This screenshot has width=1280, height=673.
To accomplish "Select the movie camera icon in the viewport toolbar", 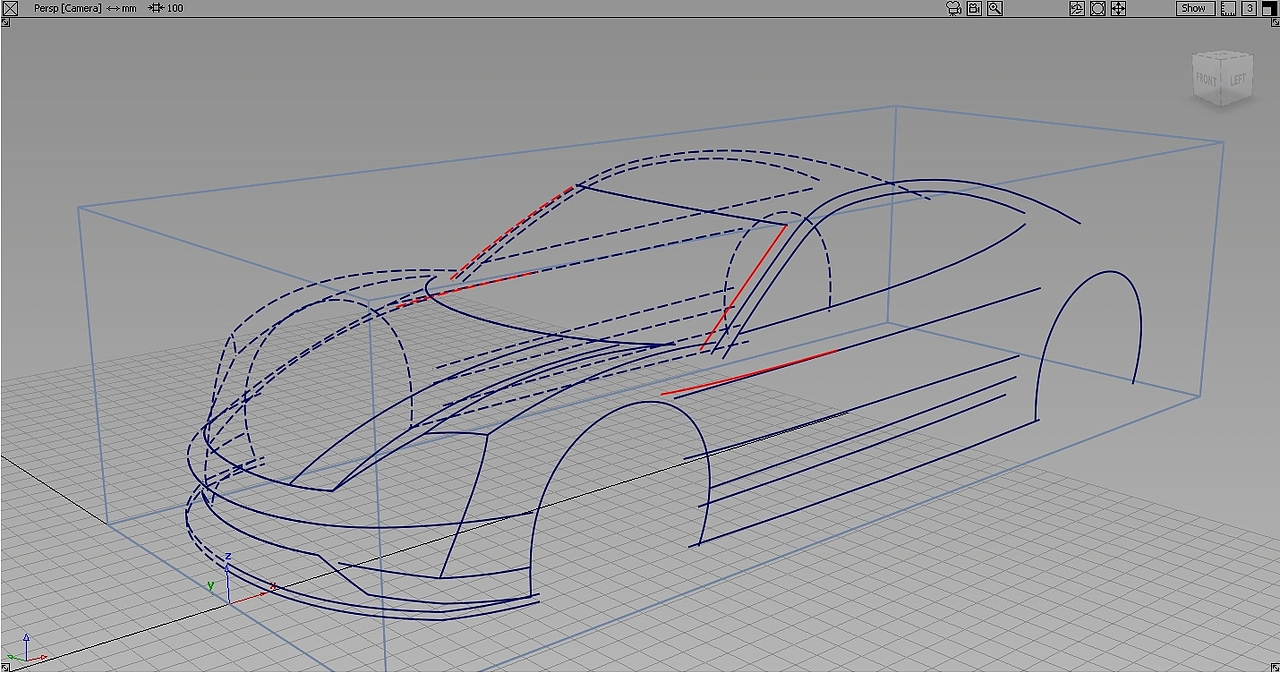I will (x=952, y=8).
